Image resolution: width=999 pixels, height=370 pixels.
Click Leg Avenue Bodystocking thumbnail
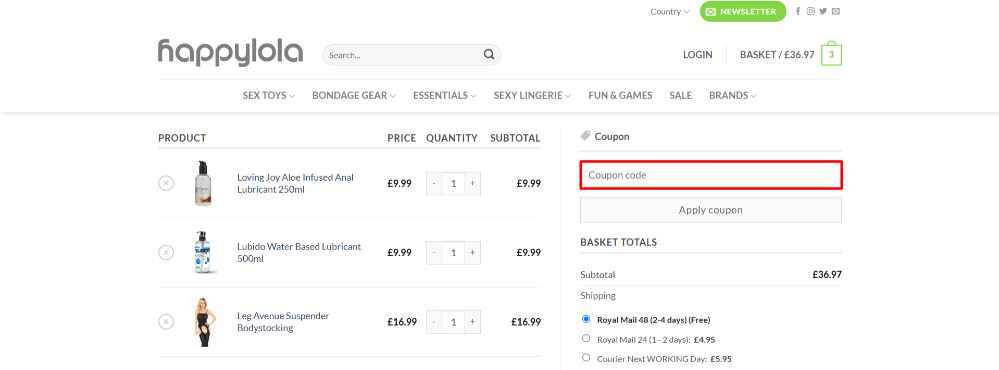coord(203,322)
